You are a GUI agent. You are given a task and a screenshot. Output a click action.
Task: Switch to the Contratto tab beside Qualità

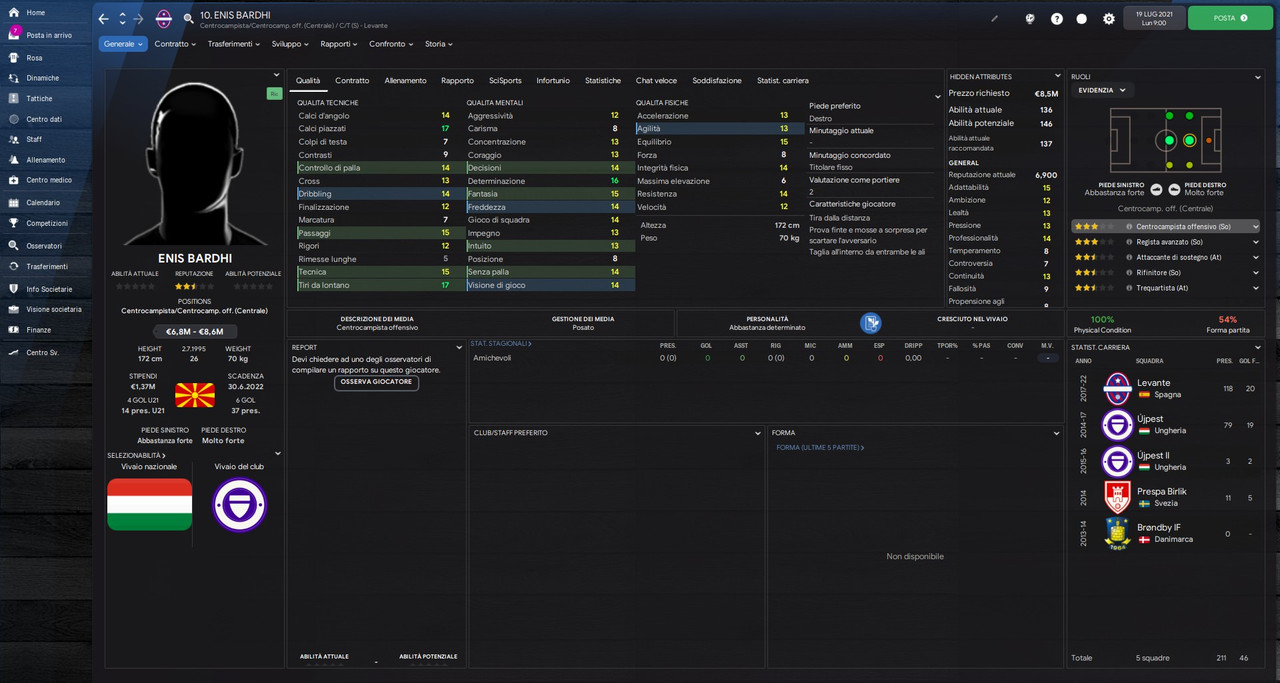[352, 80]
